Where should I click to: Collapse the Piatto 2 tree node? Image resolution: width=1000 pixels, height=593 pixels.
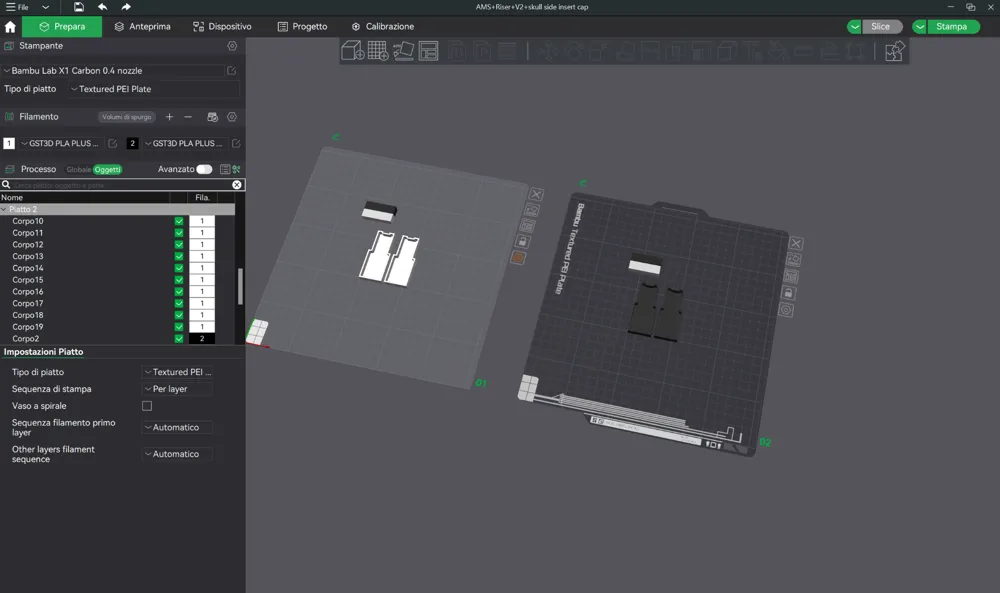[4, 209]
